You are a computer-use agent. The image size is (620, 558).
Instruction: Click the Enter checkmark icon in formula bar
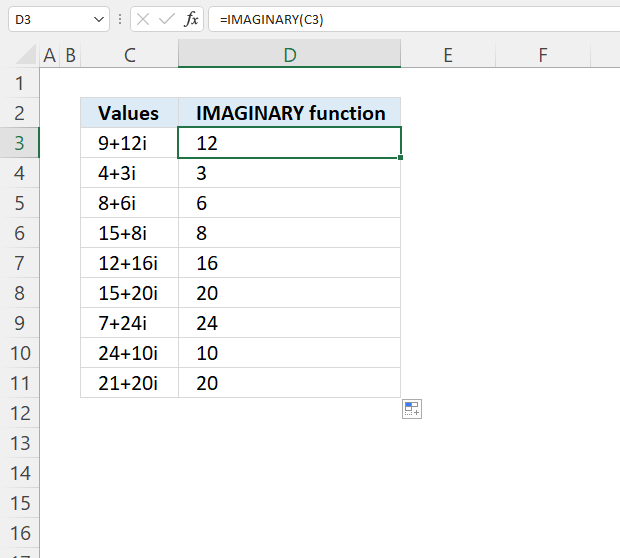[x=166, y=19]
